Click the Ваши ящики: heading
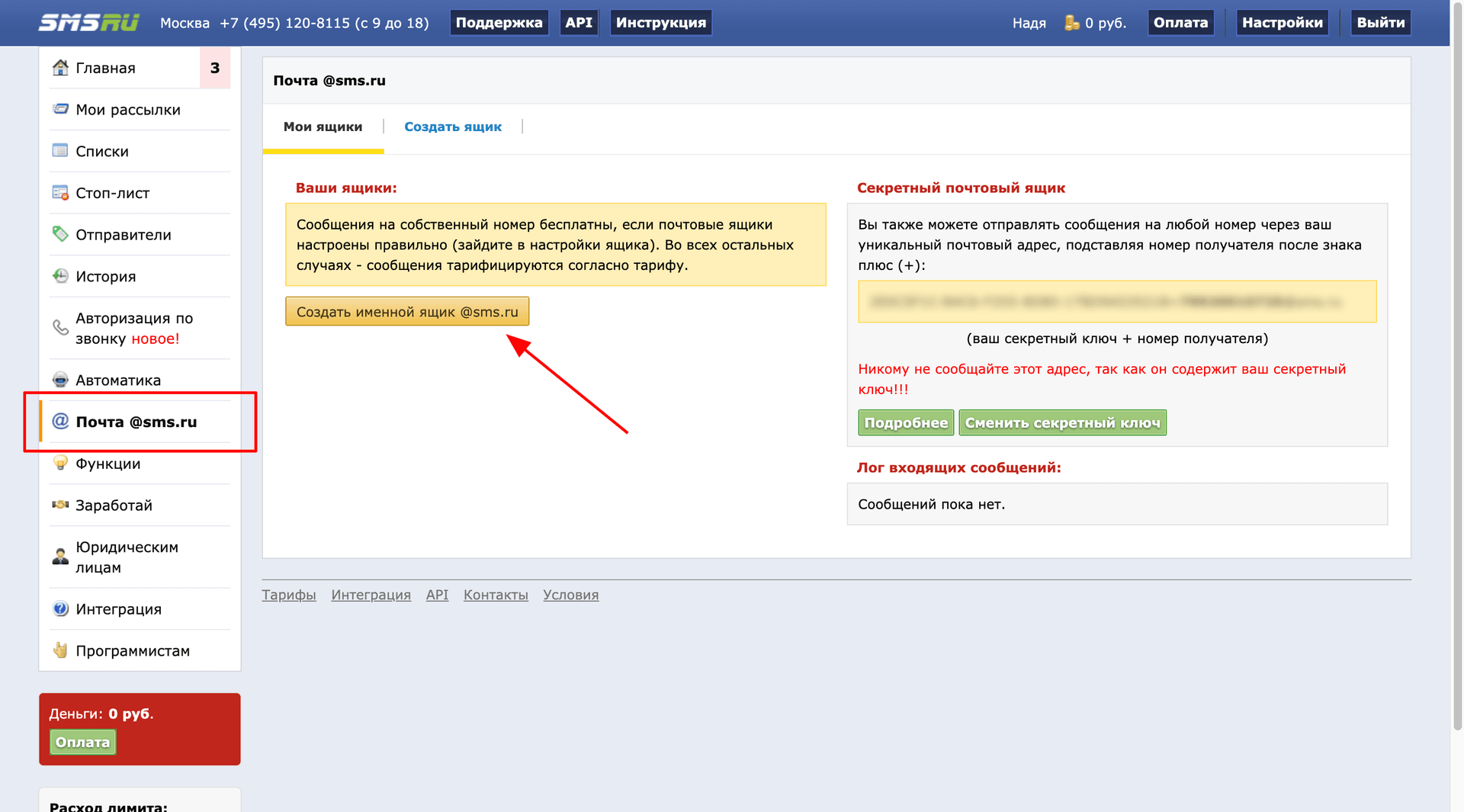 pyautogui.click(x=346, y=188)
